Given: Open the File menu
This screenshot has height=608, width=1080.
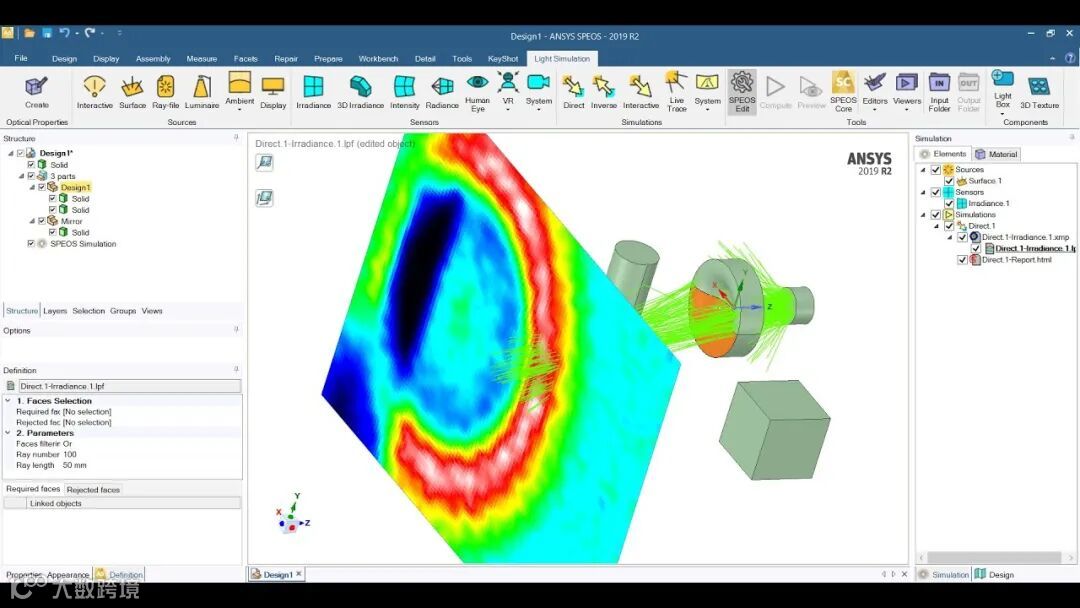Looking at the screenshot, I should coord(21,59).
